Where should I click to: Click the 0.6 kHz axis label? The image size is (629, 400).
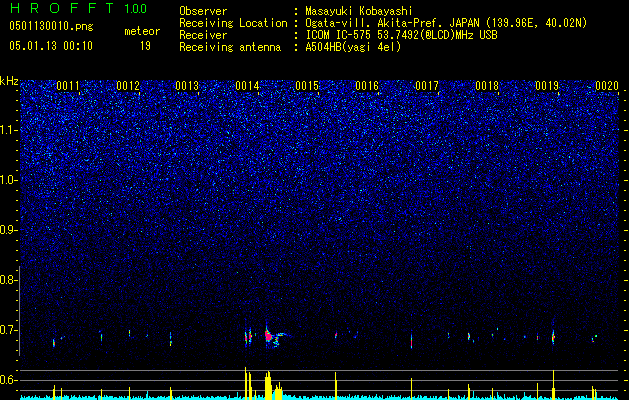(7, 380)
